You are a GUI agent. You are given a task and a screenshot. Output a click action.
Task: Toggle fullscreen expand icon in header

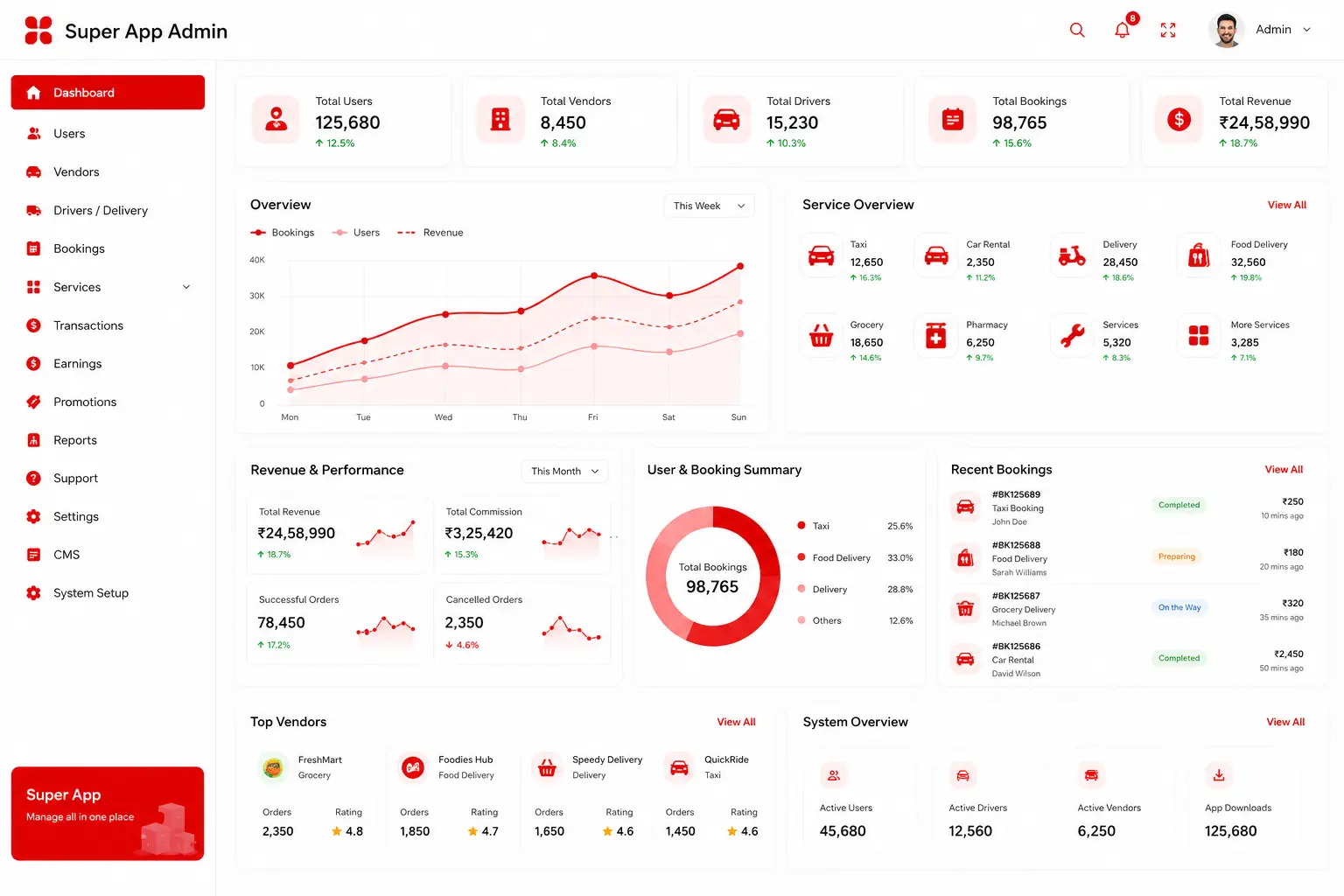(x=1168, y=30)
